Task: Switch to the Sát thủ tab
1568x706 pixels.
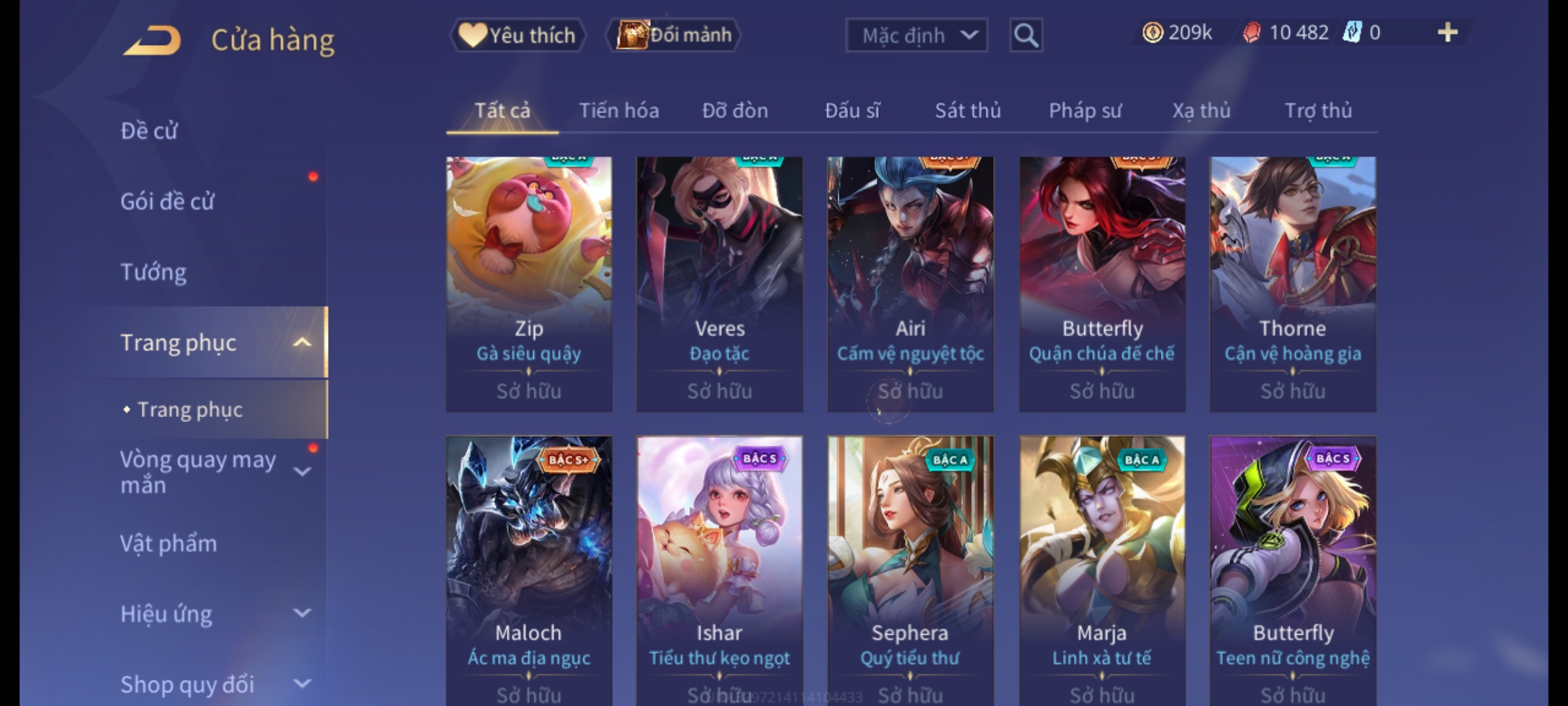Action: coord(968,110)
